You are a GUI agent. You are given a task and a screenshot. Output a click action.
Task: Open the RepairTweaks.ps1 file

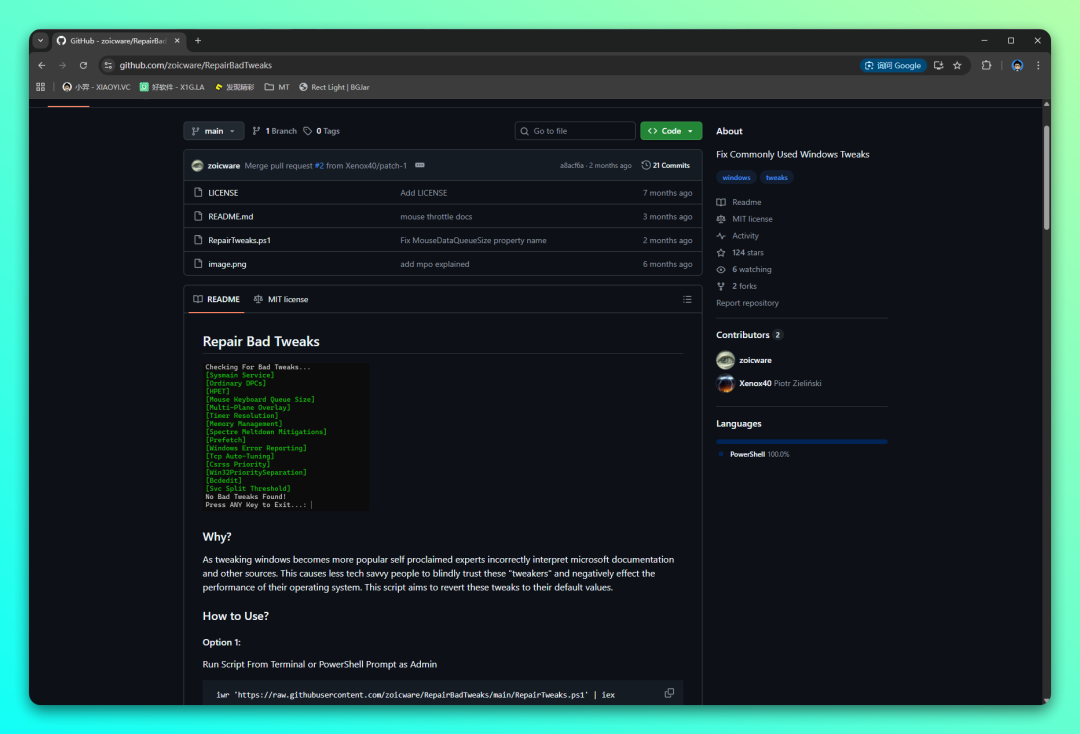[239, 240]
